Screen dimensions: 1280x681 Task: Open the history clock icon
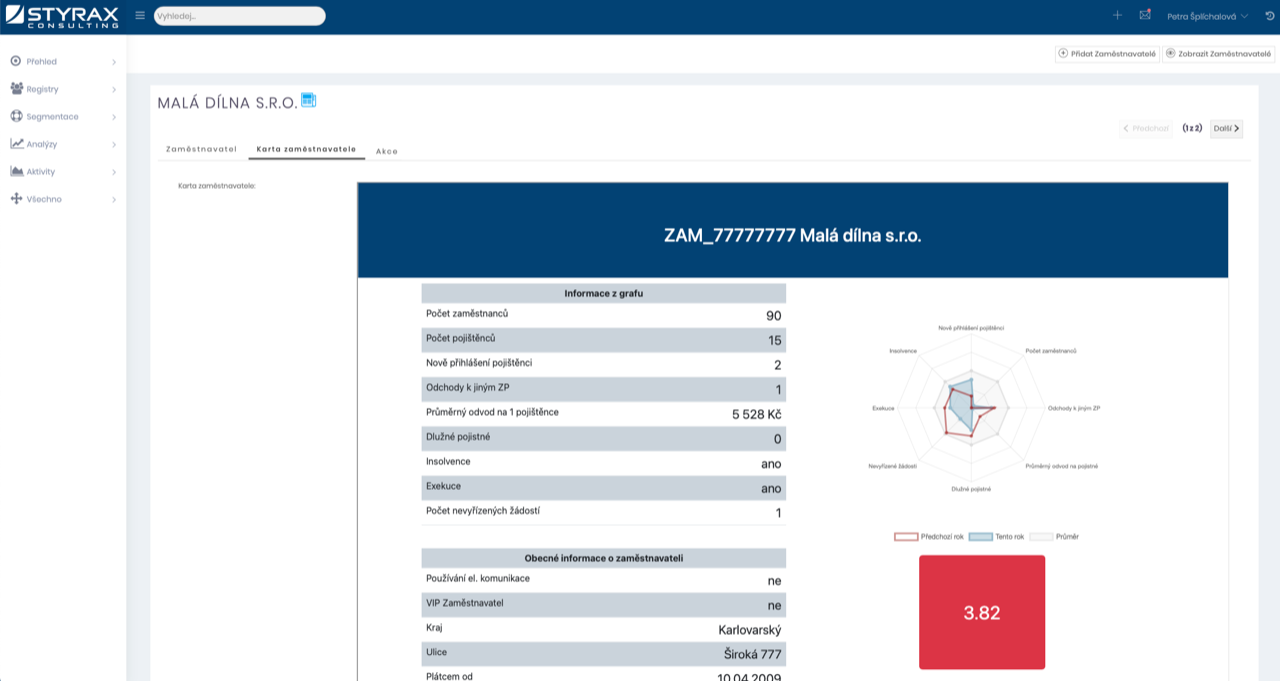[x=1270, y=16]
